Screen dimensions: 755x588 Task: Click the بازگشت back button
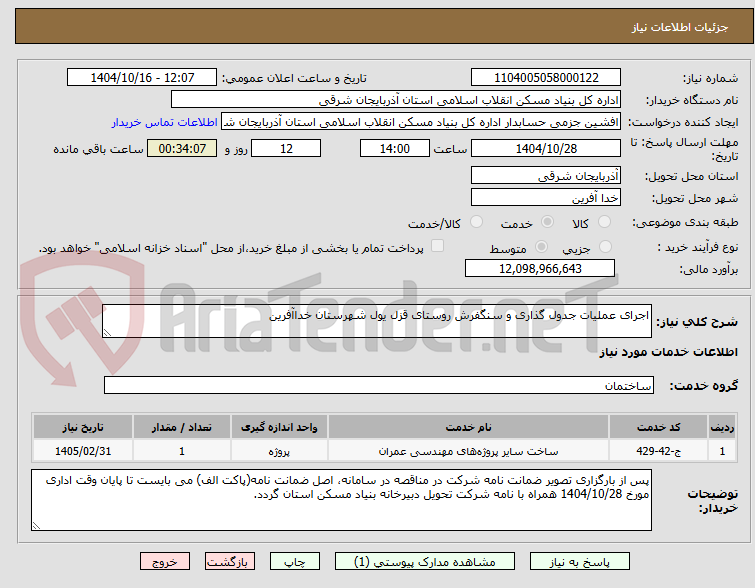(230, 562)
